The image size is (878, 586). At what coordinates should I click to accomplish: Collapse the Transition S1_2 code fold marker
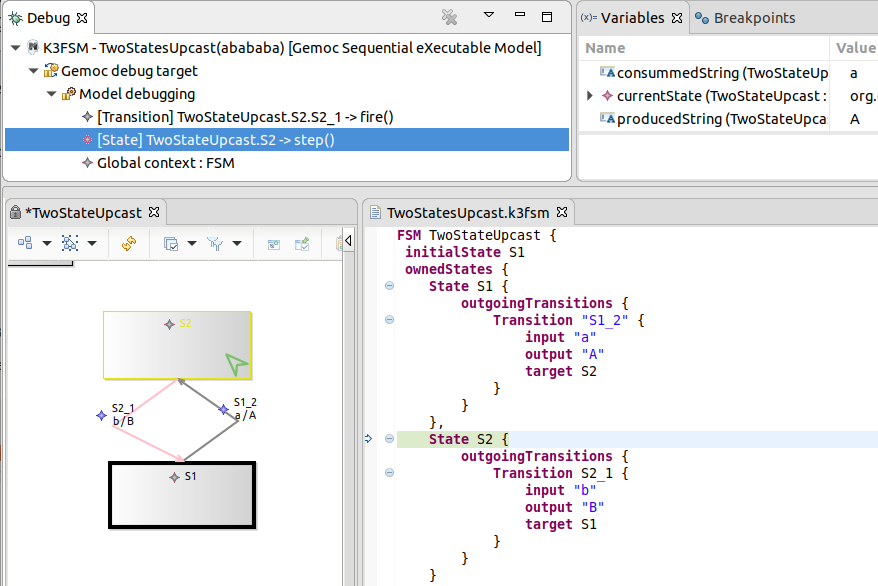(388, 320)
